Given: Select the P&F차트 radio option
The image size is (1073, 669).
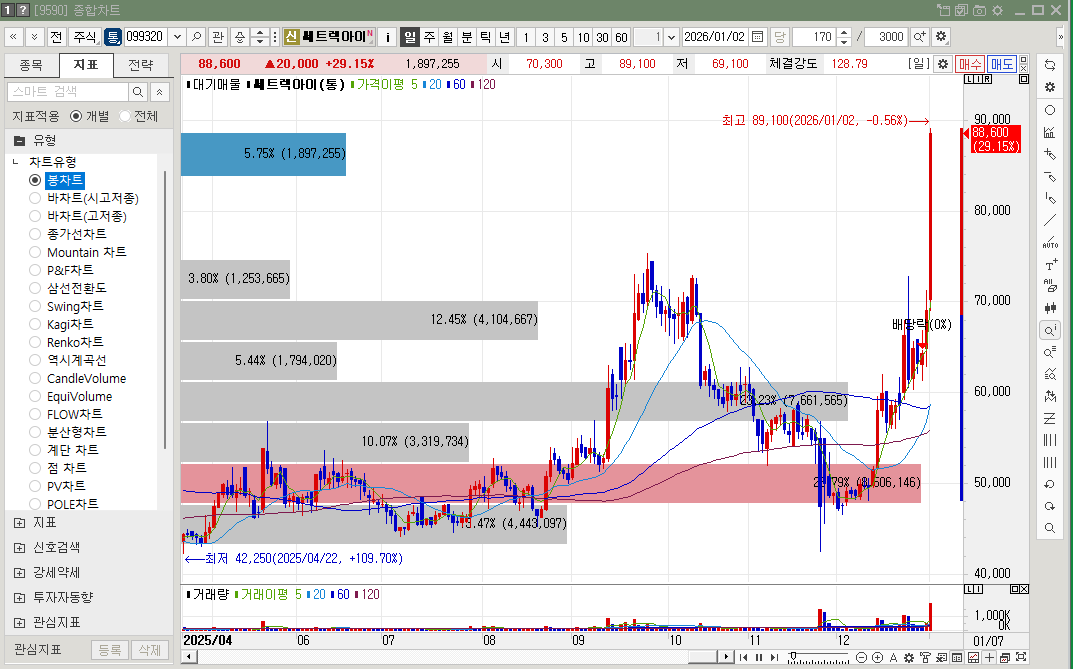Looking at the screenshot, I should pos(35,270).
